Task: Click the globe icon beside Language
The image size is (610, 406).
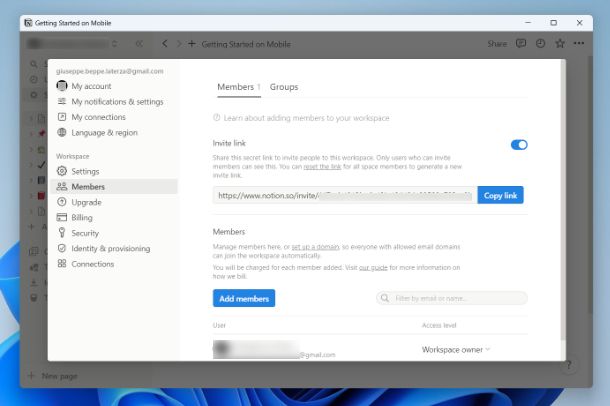Action: click(62, 132)
